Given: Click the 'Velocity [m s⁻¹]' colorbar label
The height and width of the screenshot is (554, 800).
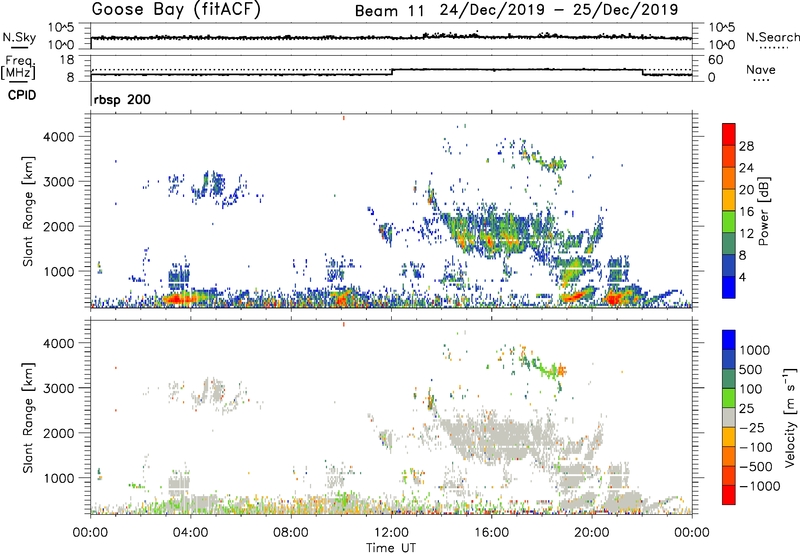Looking at the screenshot, I should point(790,417).
